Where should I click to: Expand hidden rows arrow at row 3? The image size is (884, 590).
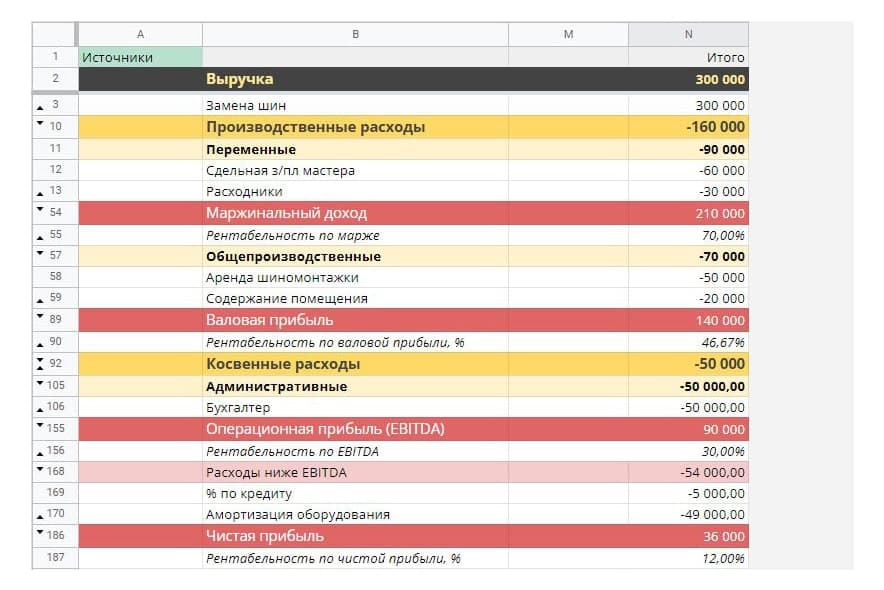[40, 108]
